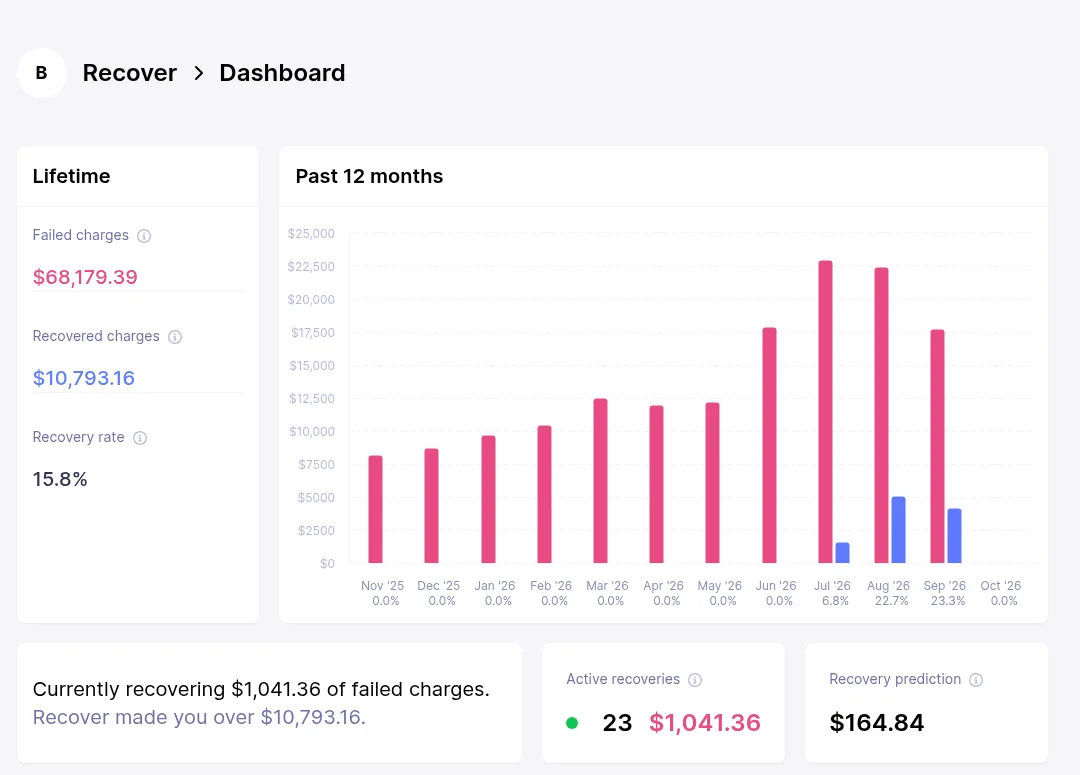
Task: Click the Feb '26 failed charges bar
Action: click(x=544, y=495)
